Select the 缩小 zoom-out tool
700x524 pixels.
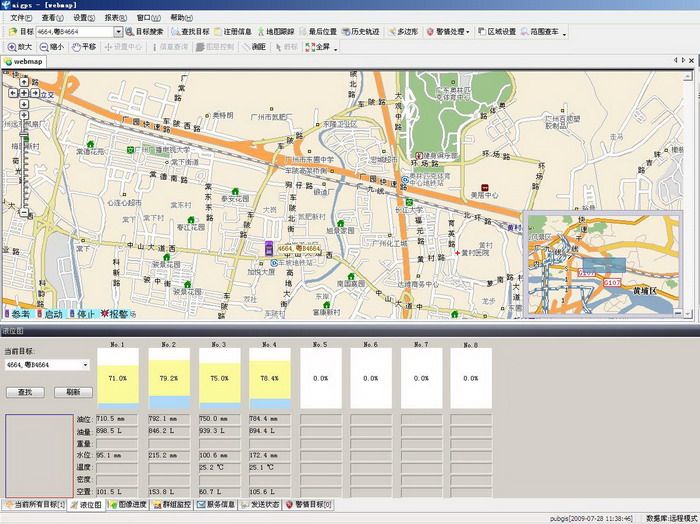52,47
